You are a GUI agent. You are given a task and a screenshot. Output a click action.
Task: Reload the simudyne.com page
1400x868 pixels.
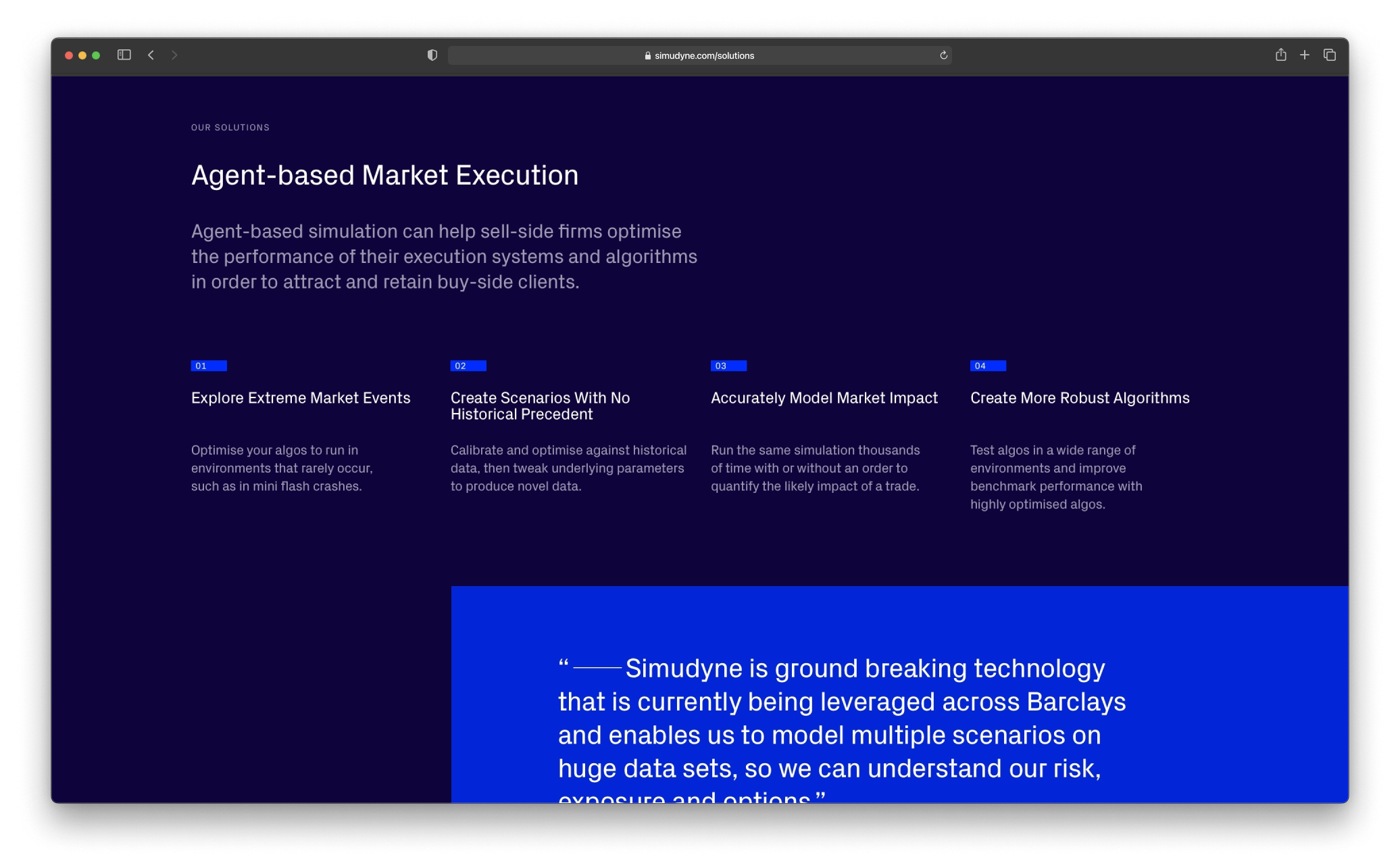(943, 55)
